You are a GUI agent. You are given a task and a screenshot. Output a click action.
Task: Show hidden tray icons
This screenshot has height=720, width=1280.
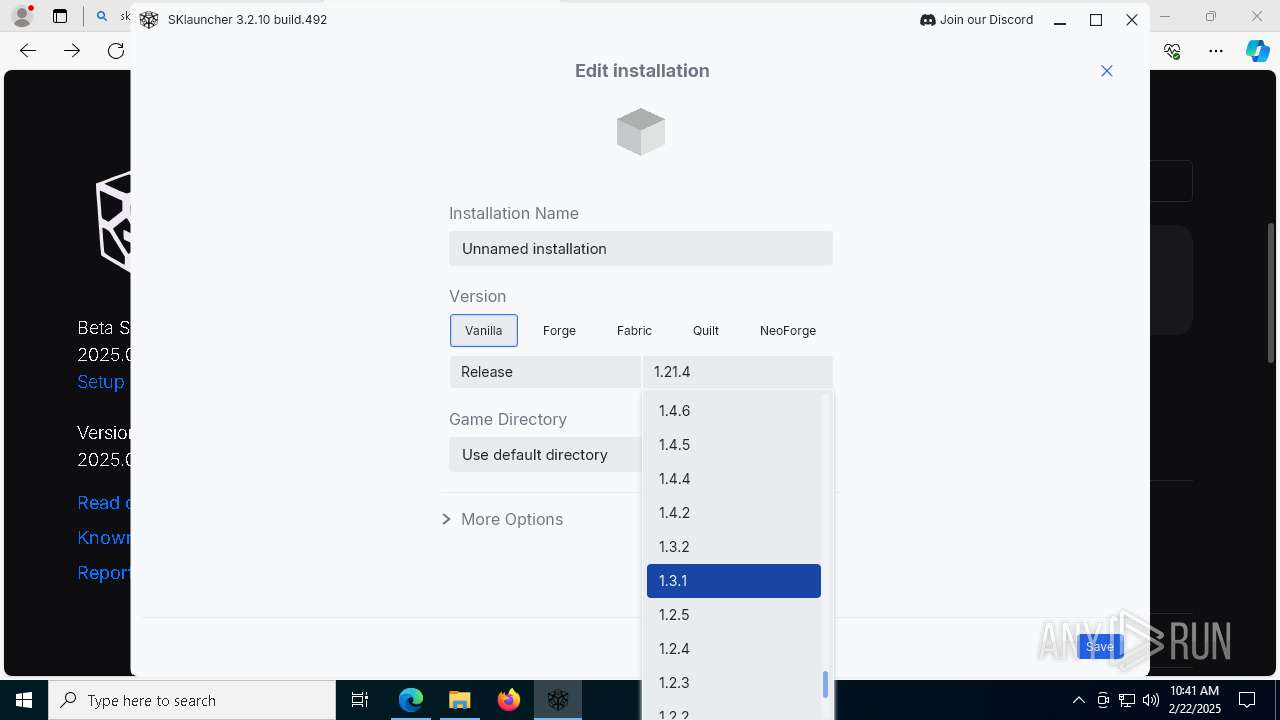[1078, 701]
